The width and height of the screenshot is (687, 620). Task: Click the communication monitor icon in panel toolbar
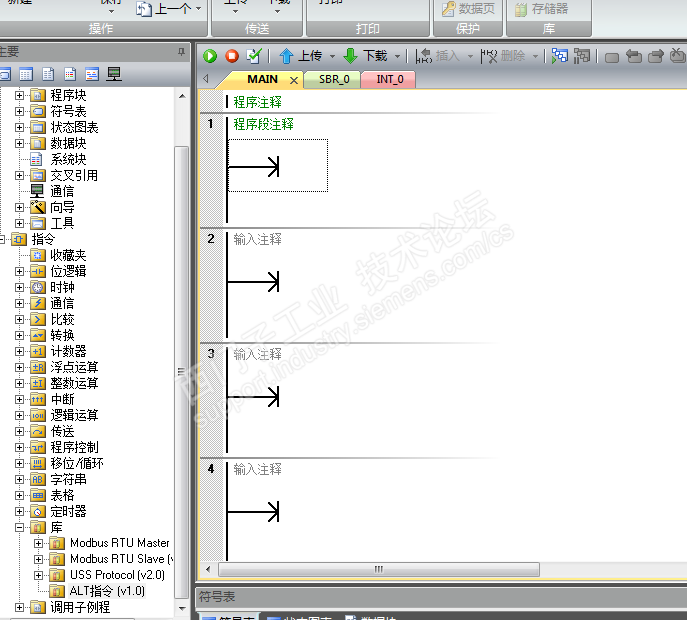(x=114, y=74)
